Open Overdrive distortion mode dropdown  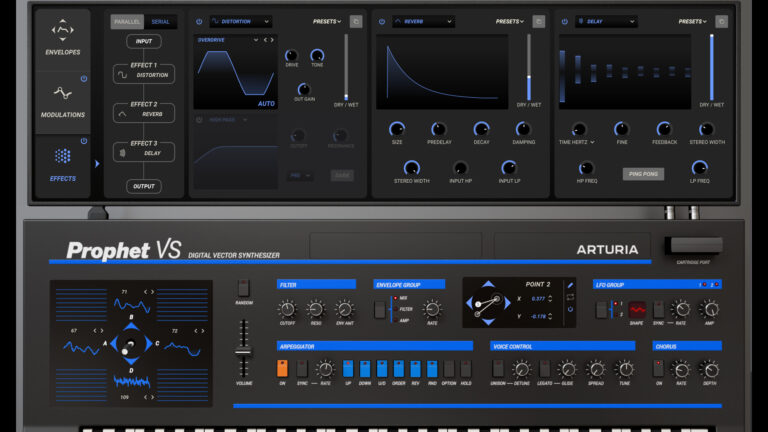click(228, 40)
